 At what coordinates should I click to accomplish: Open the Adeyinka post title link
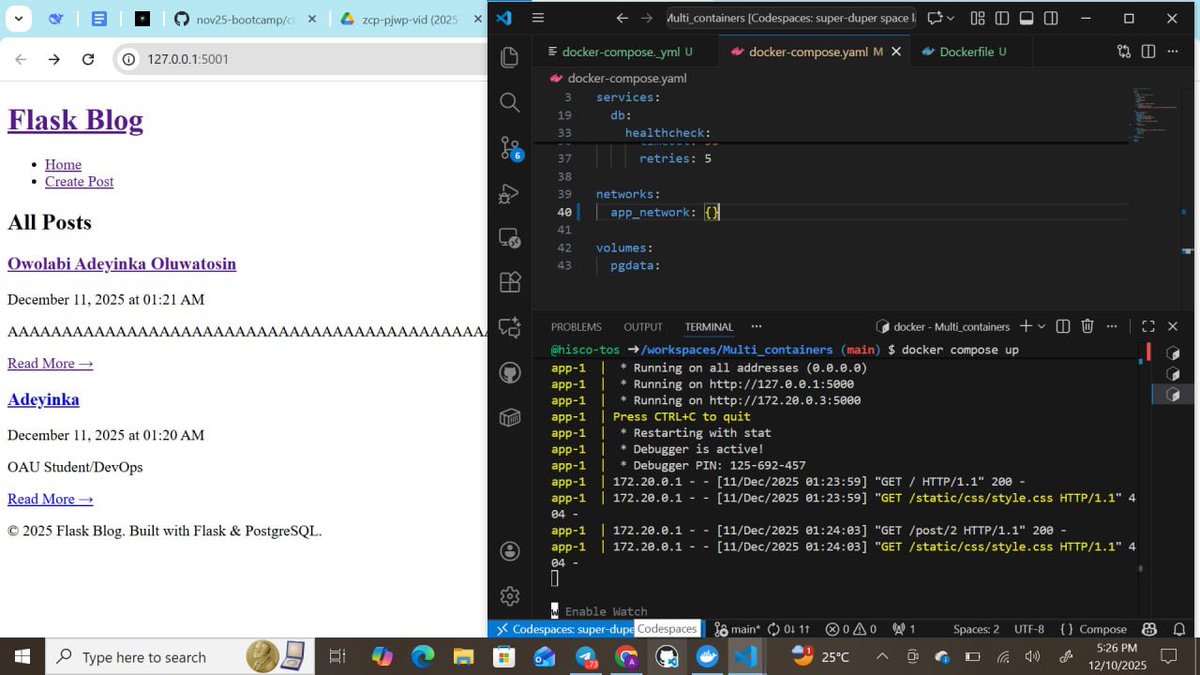(43, 399)
